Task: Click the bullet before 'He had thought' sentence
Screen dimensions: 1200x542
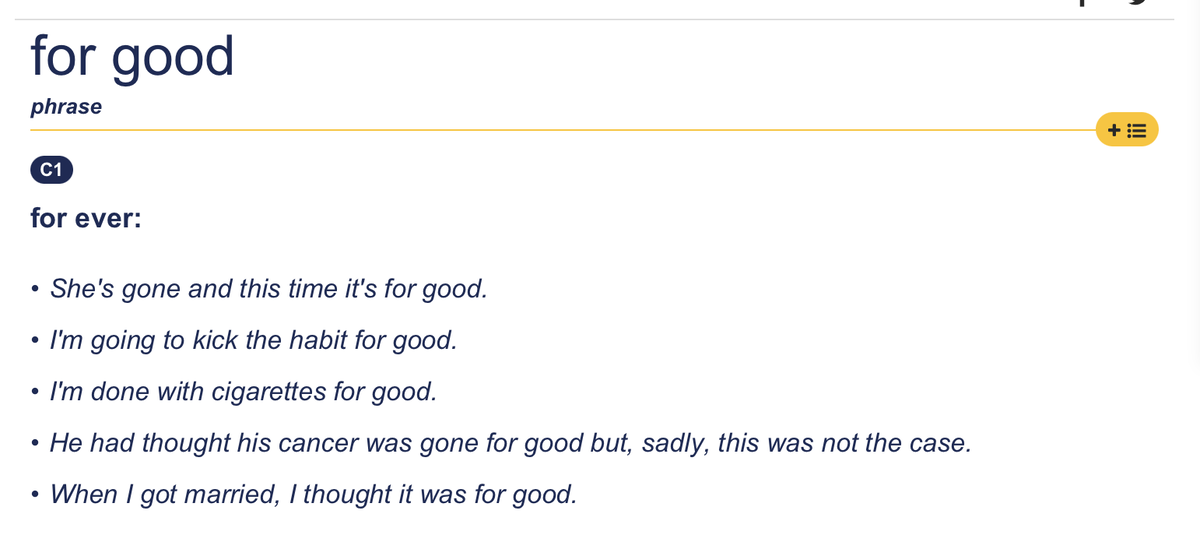Action: pyautogui.click(x=35, y=444)
